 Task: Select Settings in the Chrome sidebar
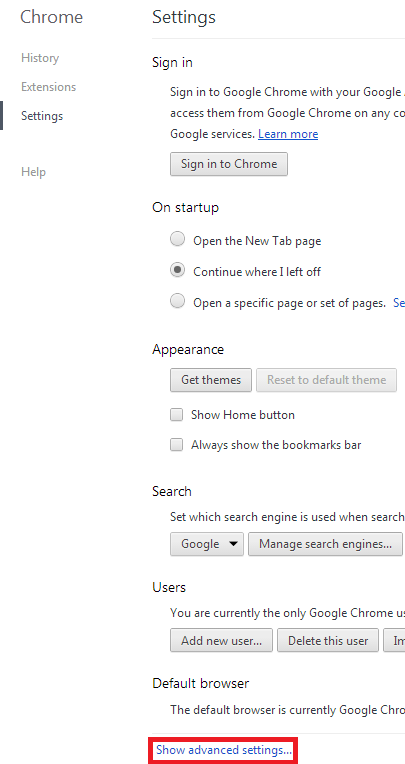tap(42, 116)
